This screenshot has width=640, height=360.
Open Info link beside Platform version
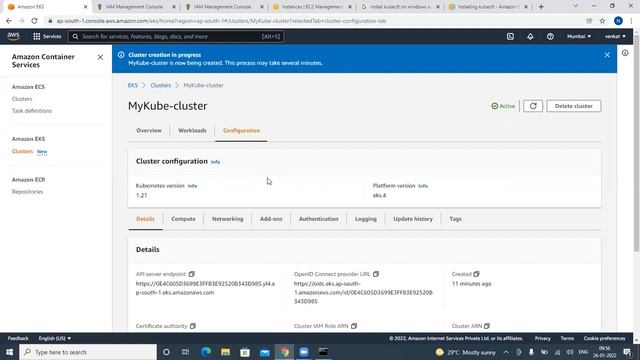click(423, 186)
